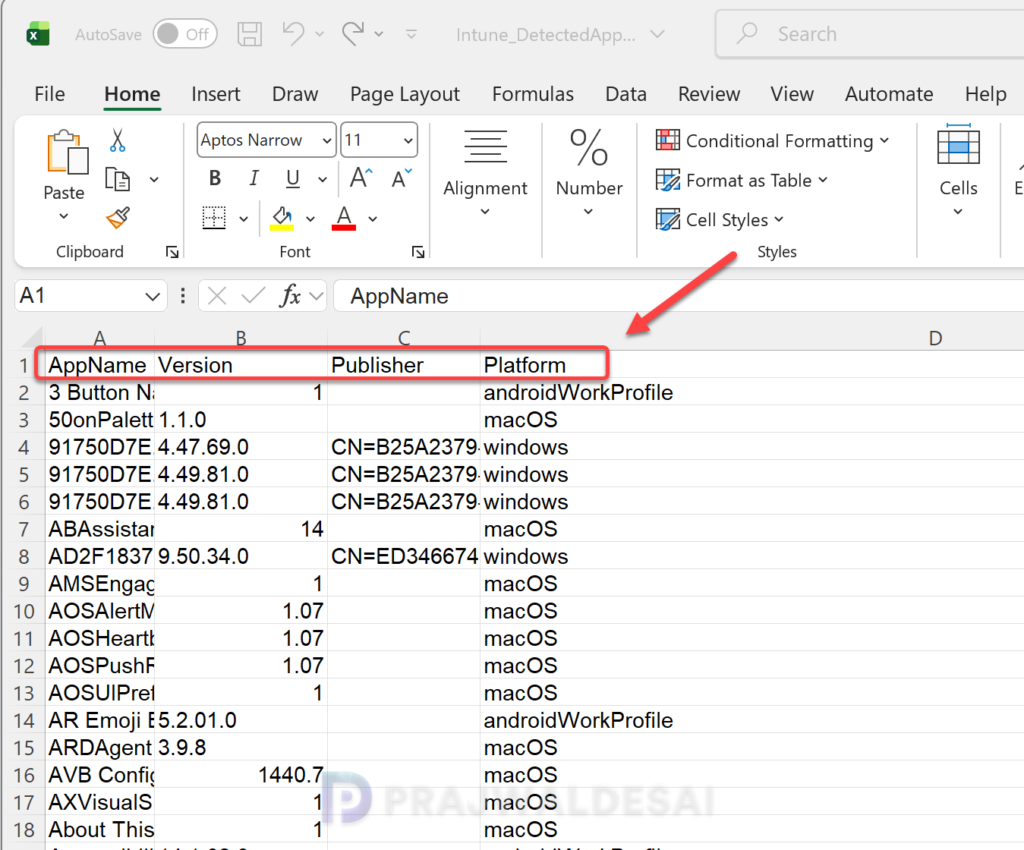Open the Undo history dropdown
The image size is (1024, 850).
[319, 34]
